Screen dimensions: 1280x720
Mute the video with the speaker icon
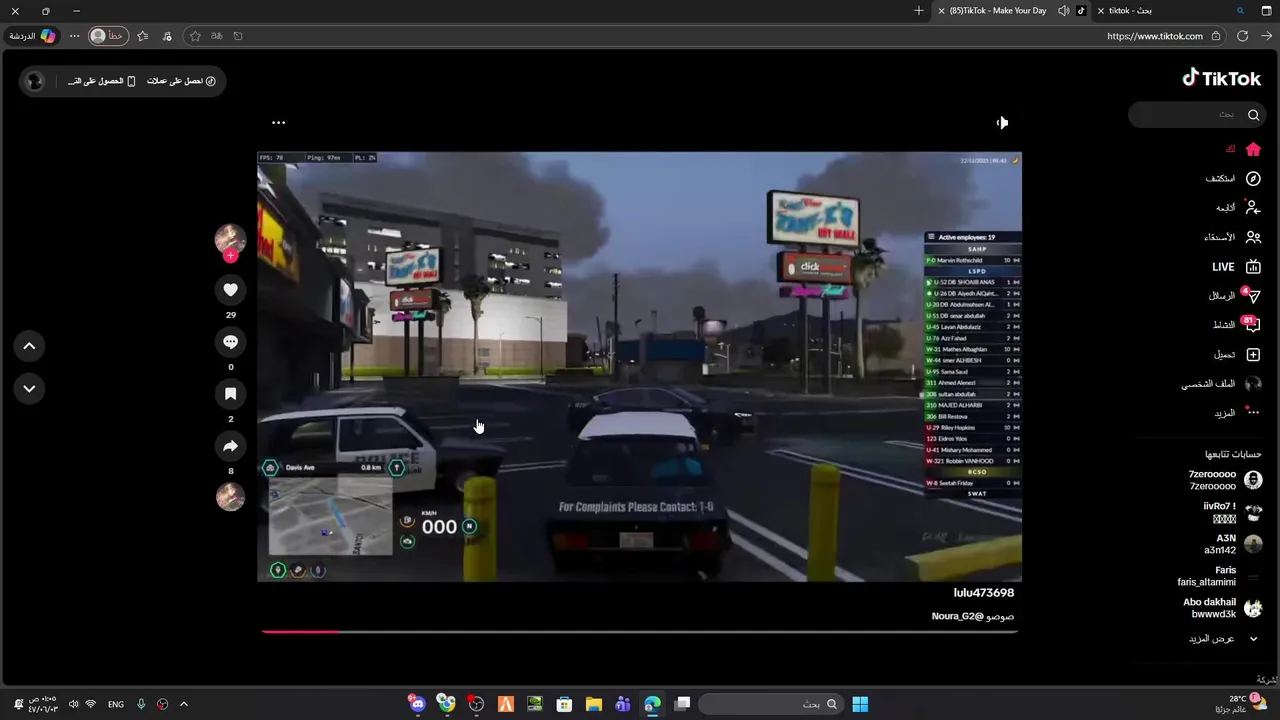[x=1002, y=122]
